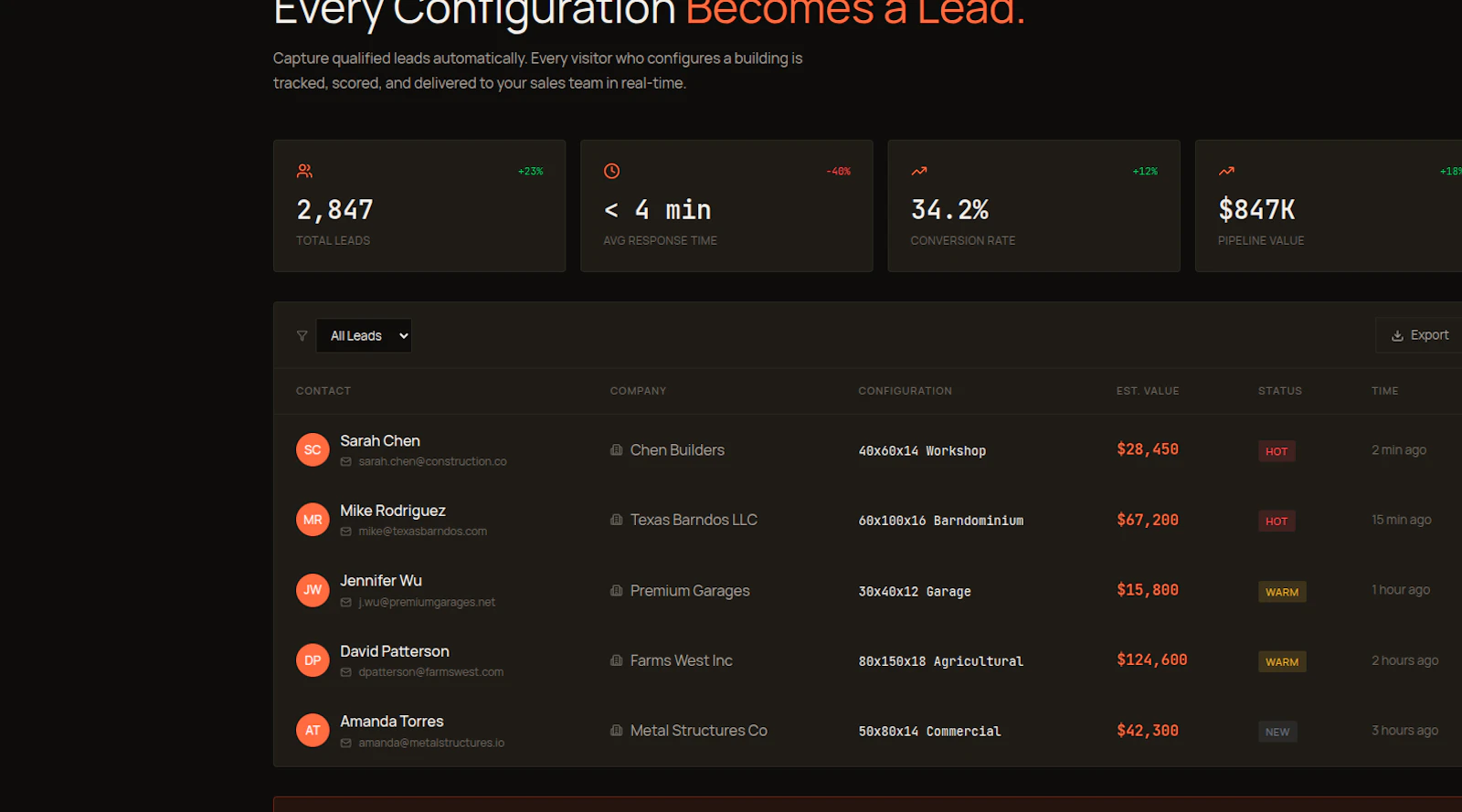Select the Sarah Chen contact name
Screen dimensions: 1462x812
[380, 441]
